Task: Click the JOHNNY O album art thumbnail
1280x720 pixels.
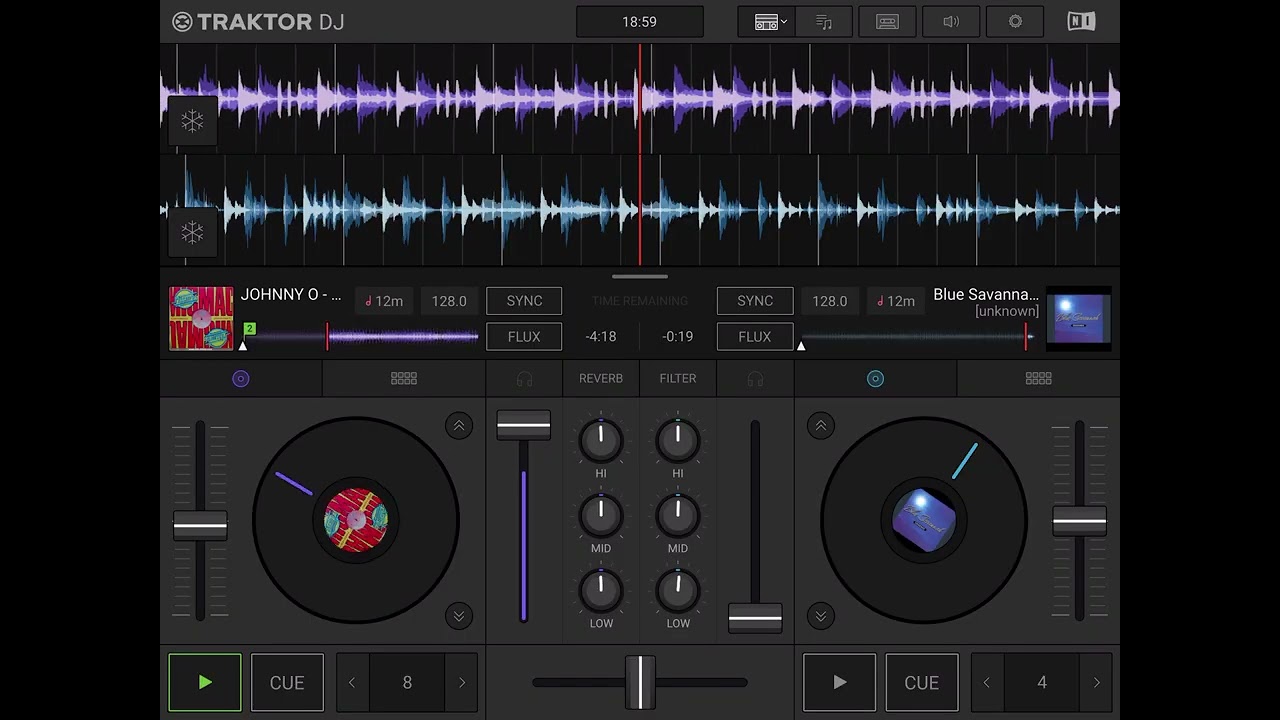Action: pyautogui.click(x=201, y=318)
